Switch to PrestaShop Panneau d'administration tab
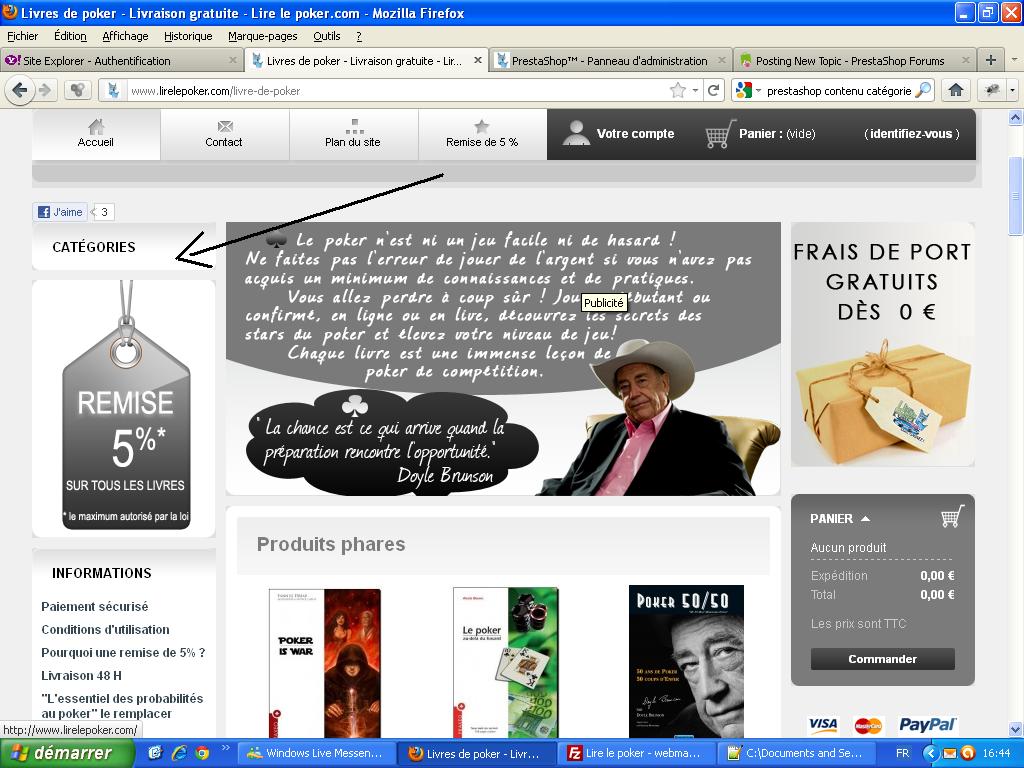1024x768 pixels. (x=611, y=60)
